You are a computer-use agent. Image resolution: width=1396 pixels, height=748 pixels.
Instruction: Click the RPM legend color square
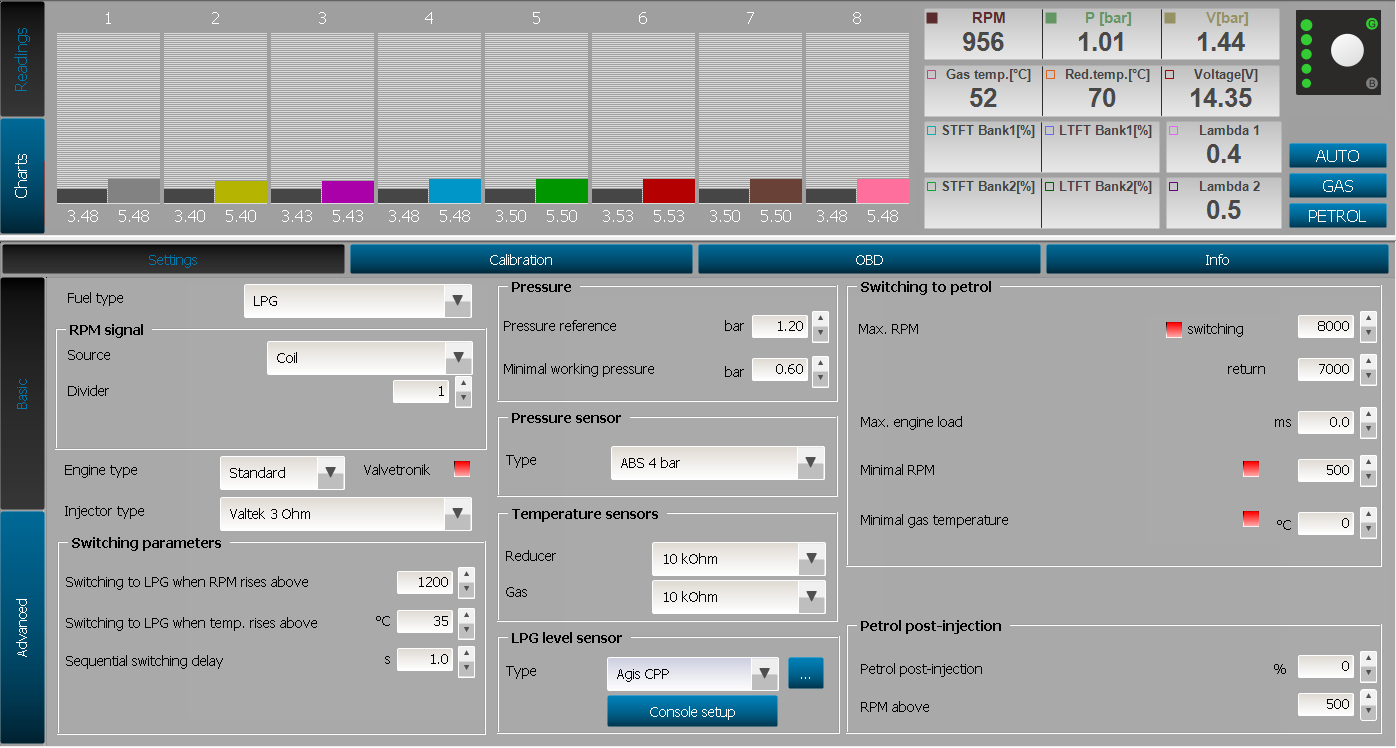[931, 17]
